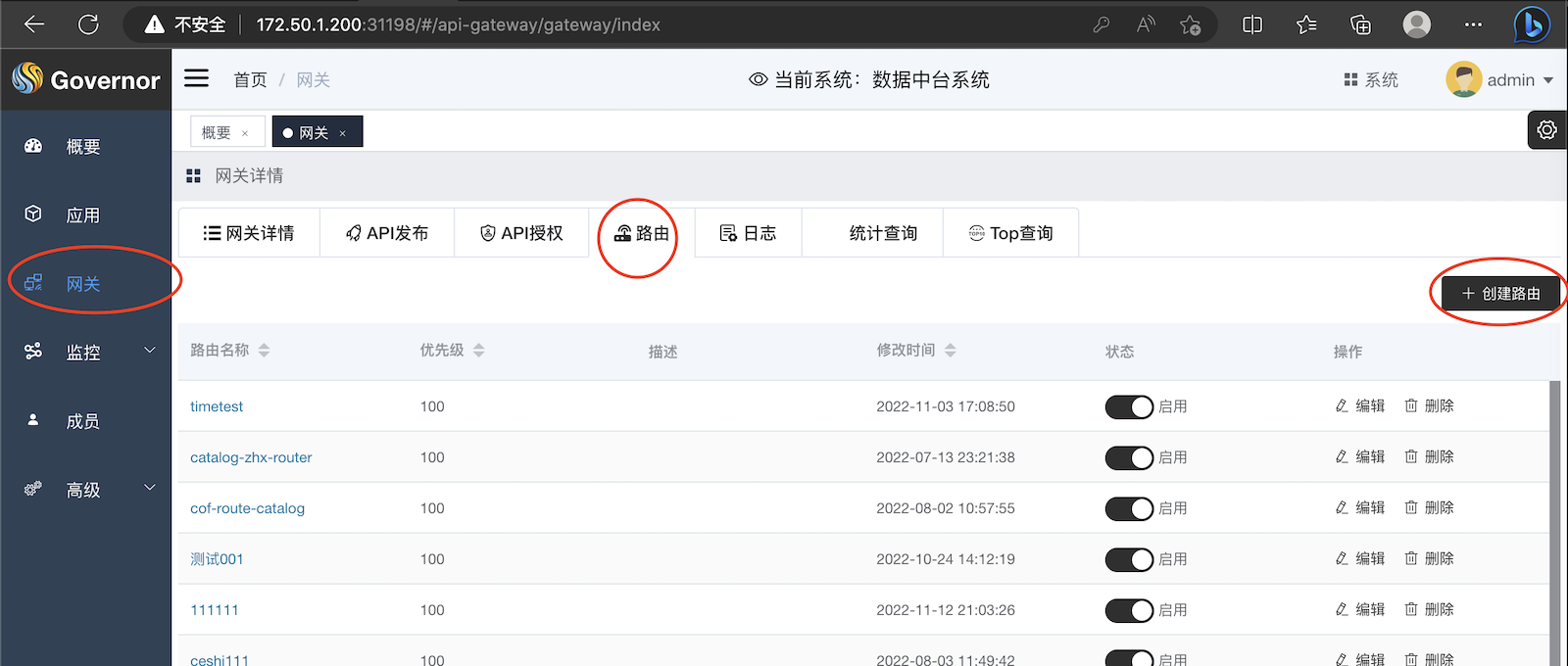Open the settings gear on right edge
The height and width of the screenshot is (666, 1568).
[x=1546, y=130]
